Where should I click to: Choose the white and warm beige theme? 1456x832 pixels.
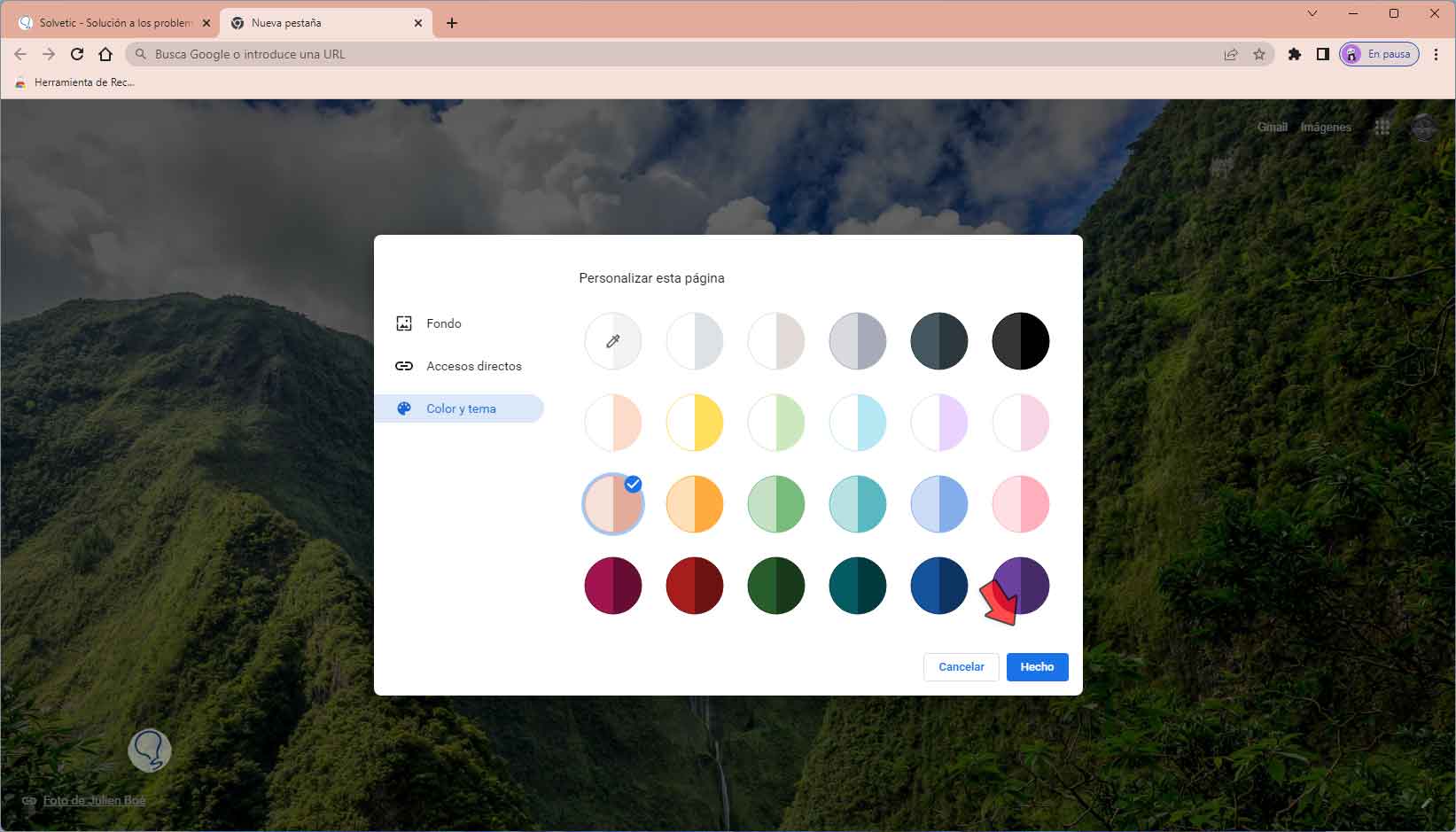[x=776, y=341]
